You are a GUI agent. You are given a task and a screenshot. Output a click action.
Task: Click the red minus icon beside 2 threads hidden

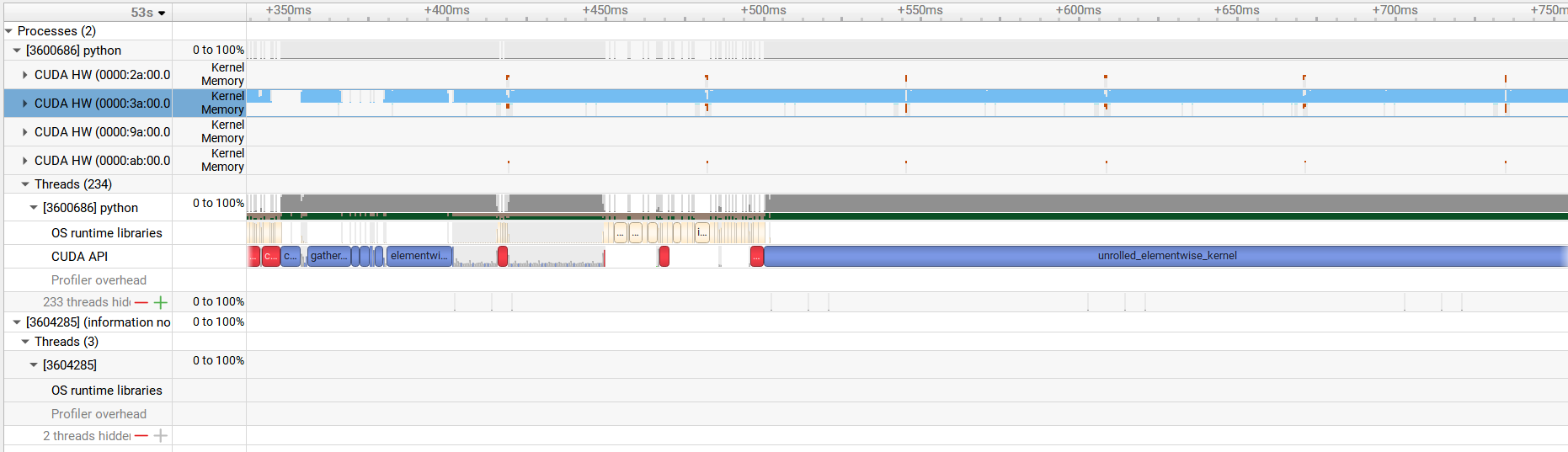coord(141,436)
